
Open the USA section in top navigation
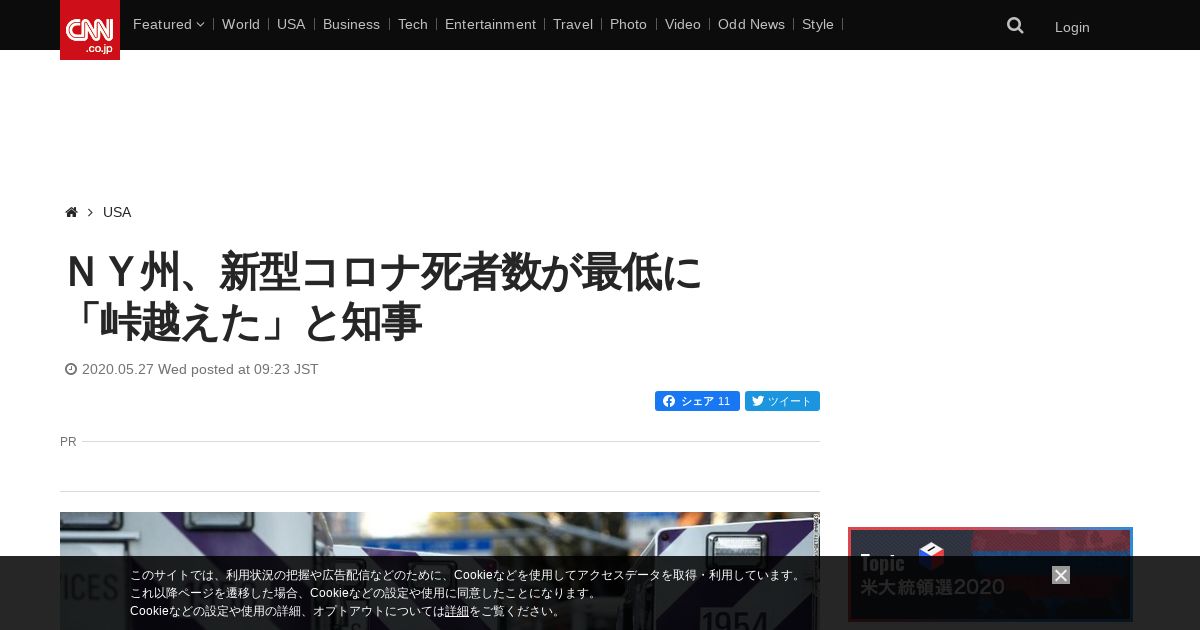[291, 24]
